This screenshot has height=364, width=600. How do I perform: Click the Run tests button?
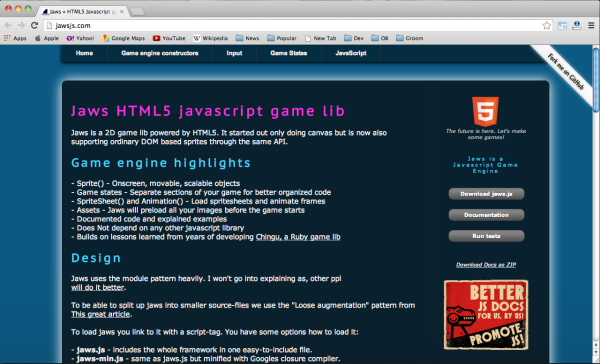tap(486, 236)
